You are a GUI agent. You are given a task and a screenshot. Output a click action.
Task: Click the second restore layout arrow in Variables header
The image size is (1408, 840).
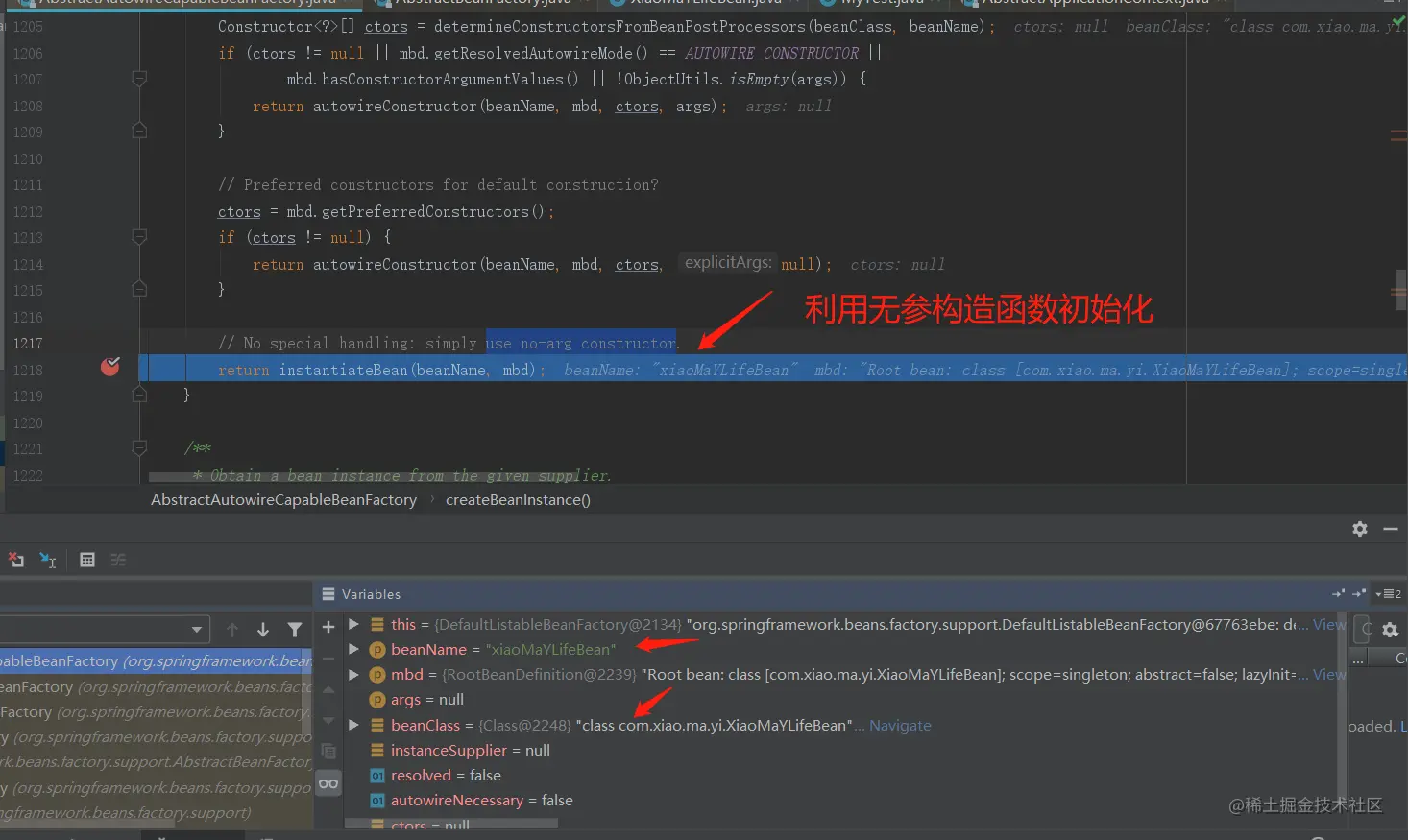pyautogui.click(x=1358, y=593)
